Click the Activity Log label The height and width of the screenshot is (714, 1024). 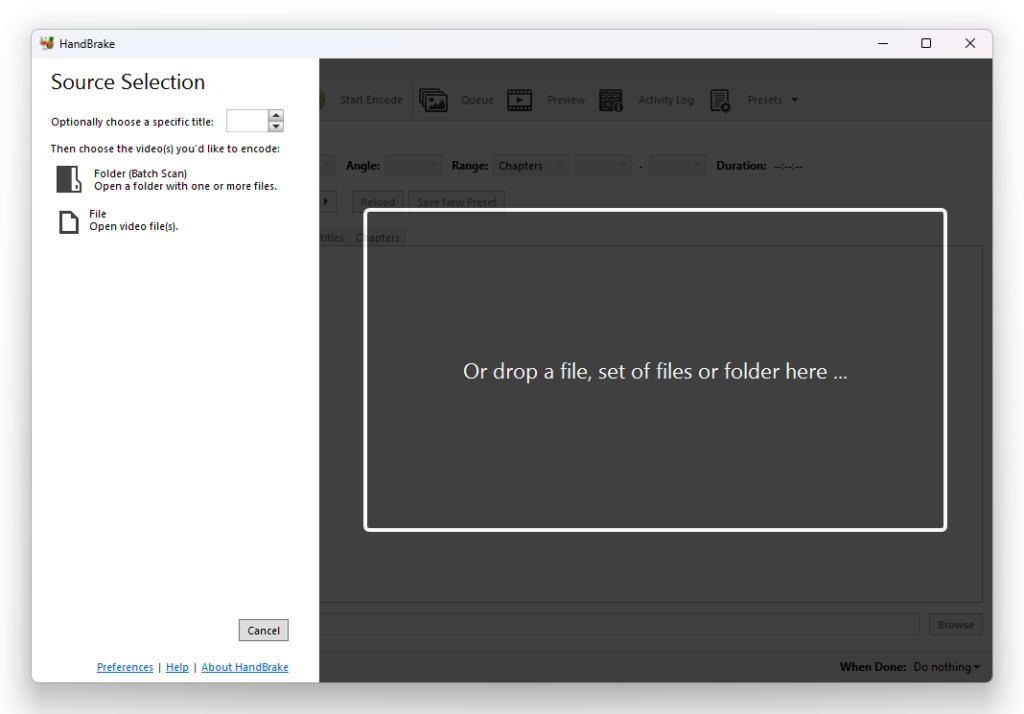[x=666, y=100]
